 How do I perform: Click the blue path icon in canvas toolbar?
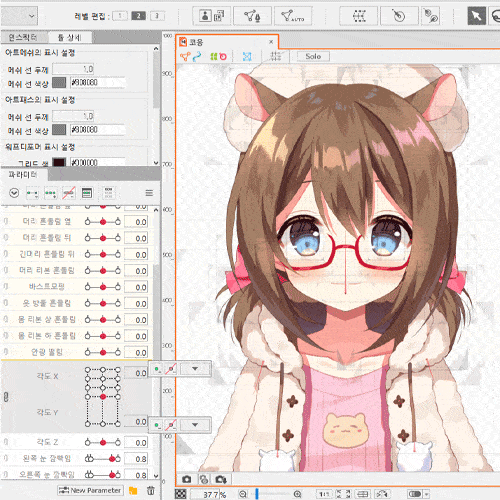pos(197,57)
